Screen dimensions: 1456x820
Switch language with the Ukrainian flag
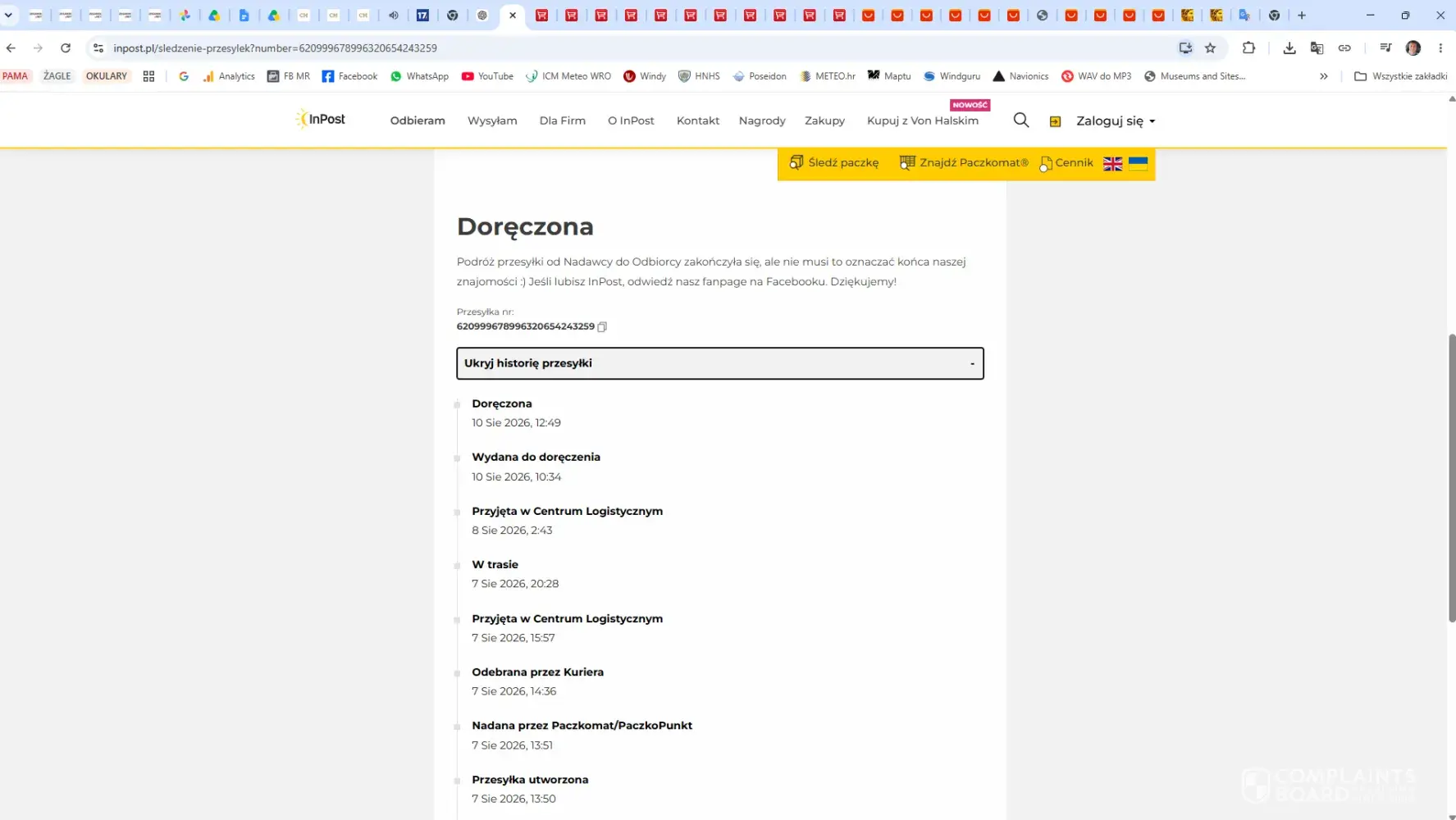pos(1138,163)
